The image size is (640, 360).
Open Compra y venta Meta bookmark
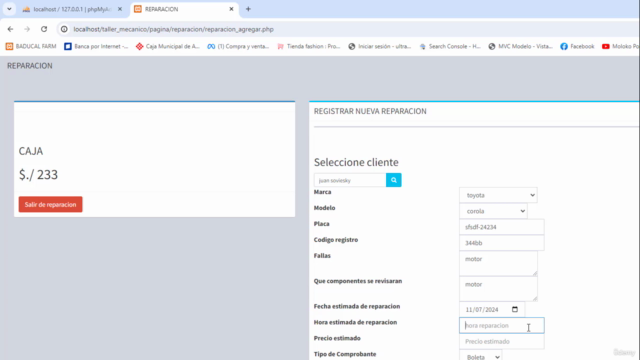[238, 47]
